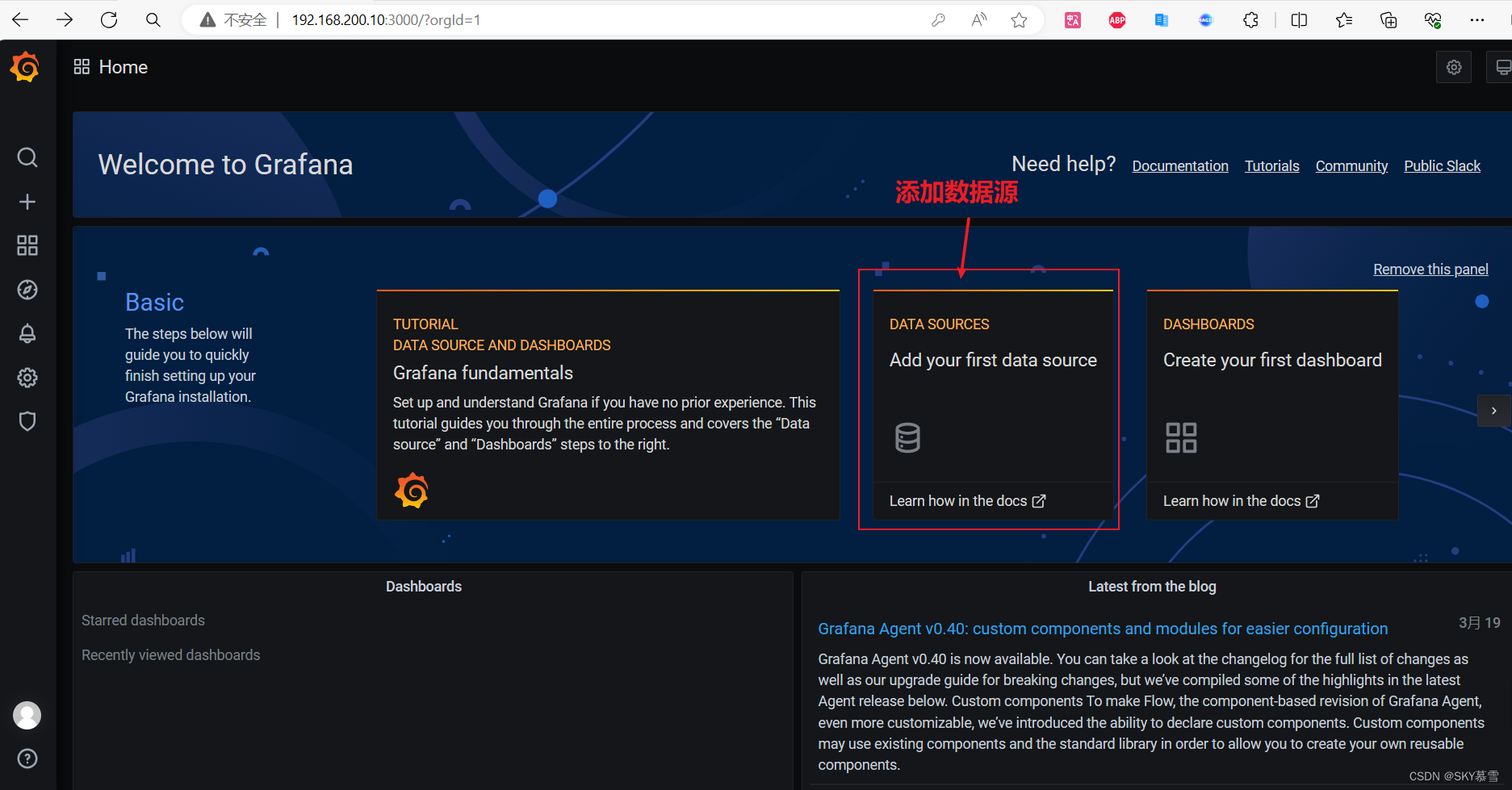1512x790 pixels.
Task: Open the Configuration gear in sidebar
Action: 27,378
